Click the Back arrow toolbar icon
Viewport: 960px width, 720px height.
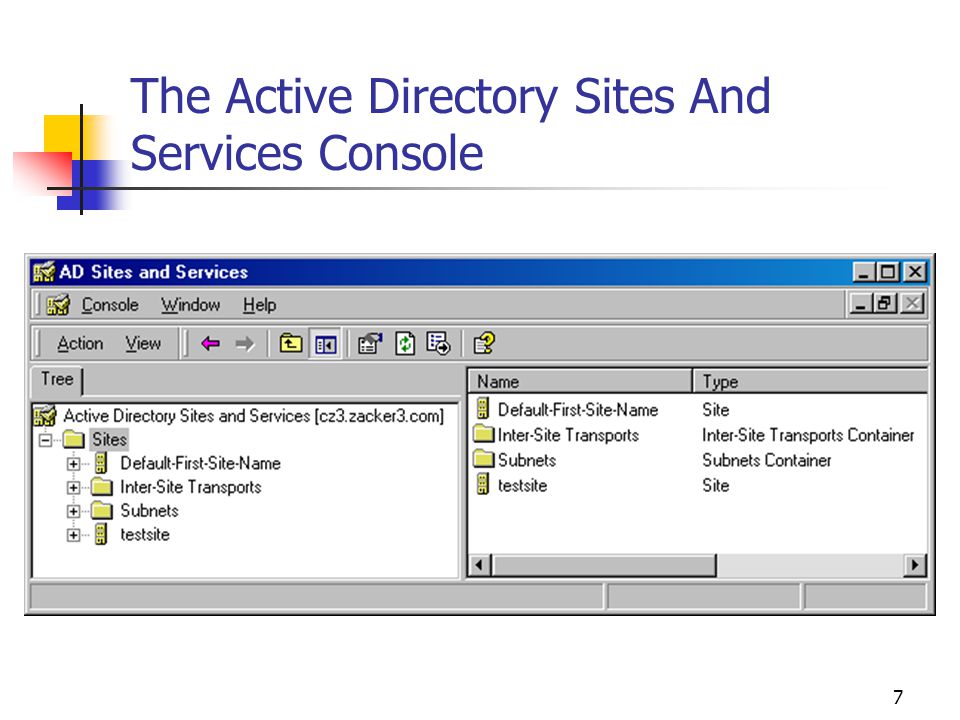(210, 343)
